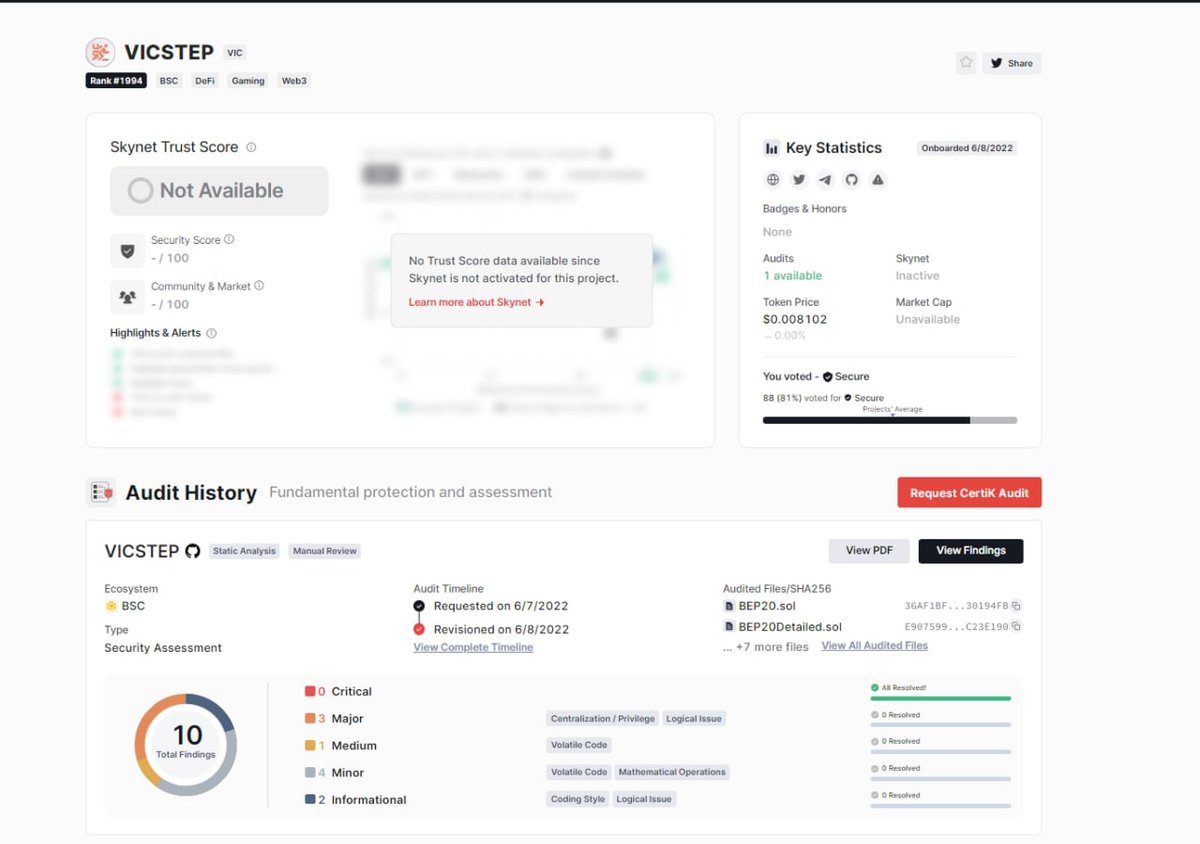The width and height of the screenshot is (1200, 844).
Task: Click the Total Findings donut chart
Action: point(185,744)
